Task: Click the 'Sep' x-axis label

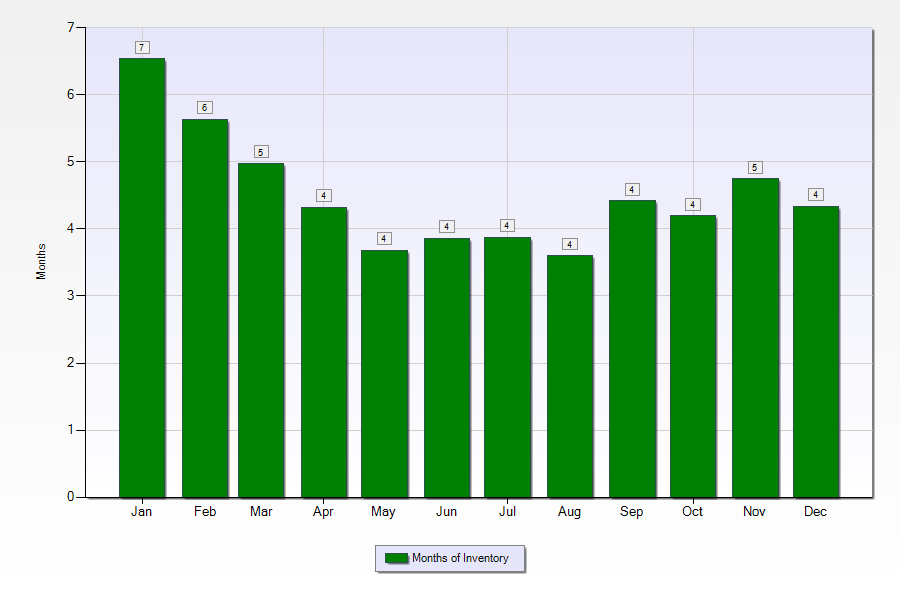Action: (631, 512)
